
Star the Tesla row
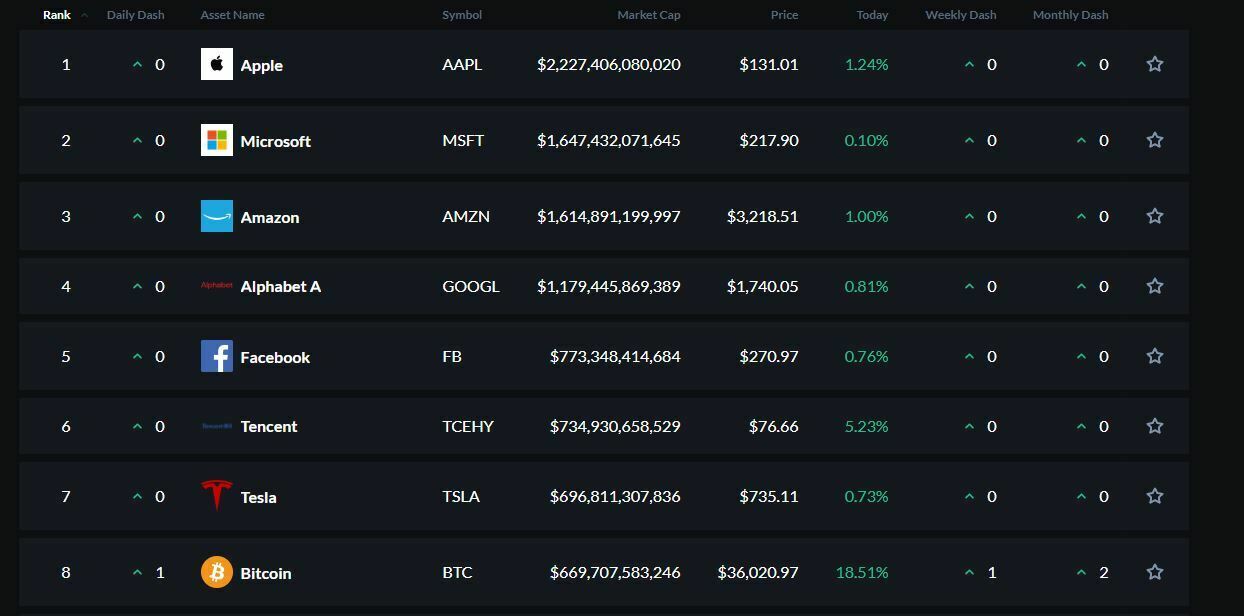[x=1154, y=495]
